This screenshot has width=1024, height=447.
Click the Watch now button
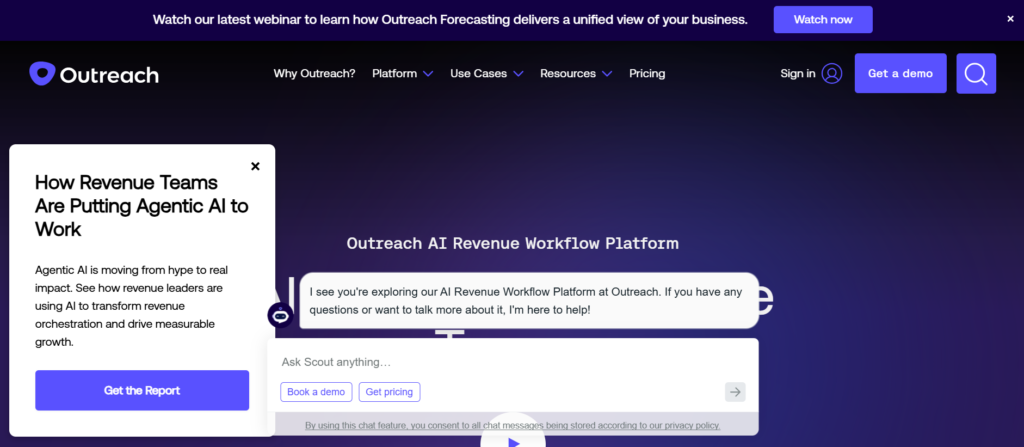click(x=823, y=19)
